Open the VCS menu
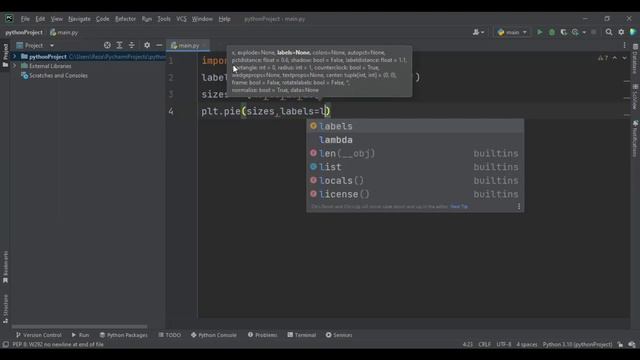The height and width of the screenshot is (360, 640). pos(181,19)
